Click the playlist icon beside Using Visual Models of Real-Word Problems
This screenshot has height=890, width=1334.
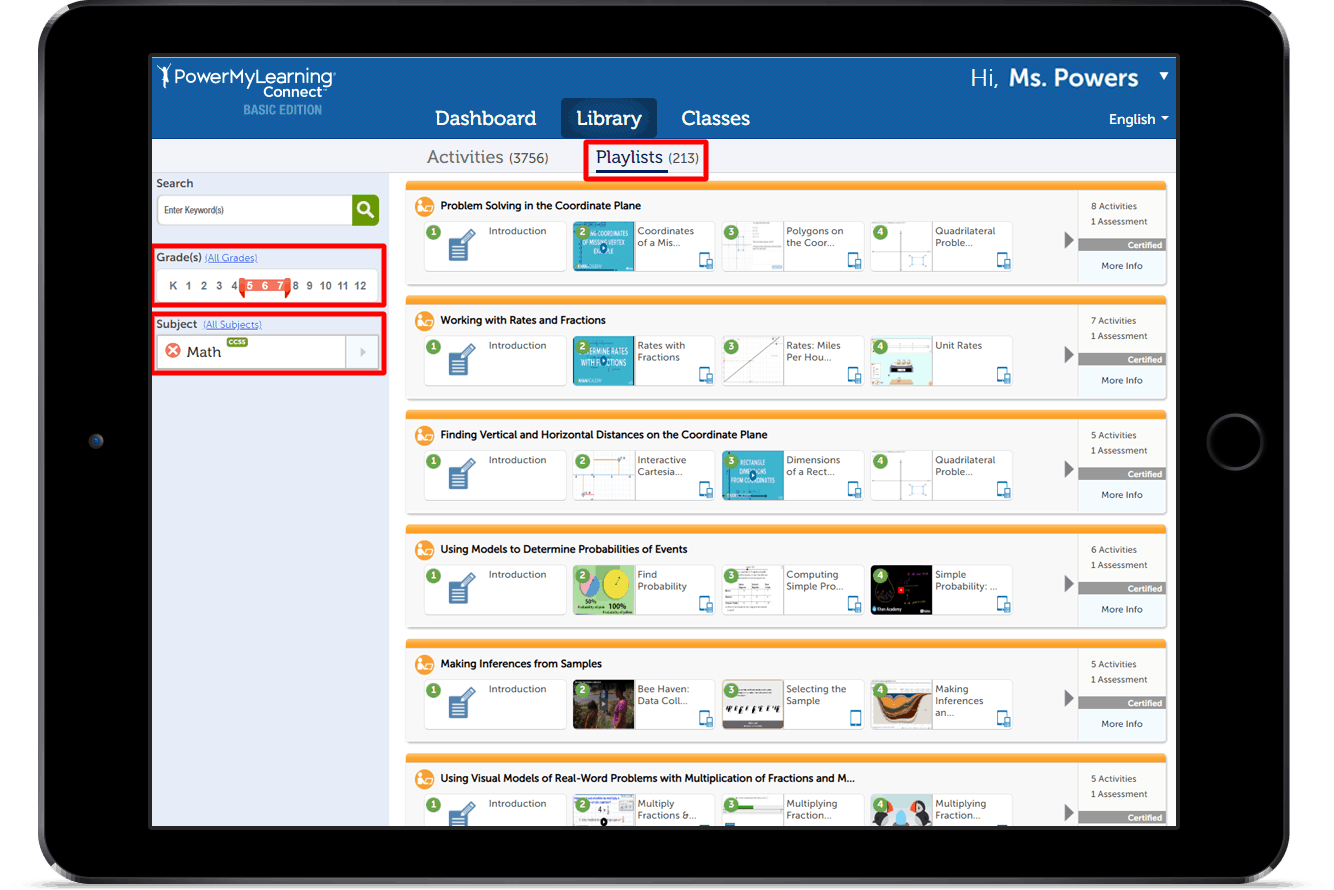click(x=424, y=779)
